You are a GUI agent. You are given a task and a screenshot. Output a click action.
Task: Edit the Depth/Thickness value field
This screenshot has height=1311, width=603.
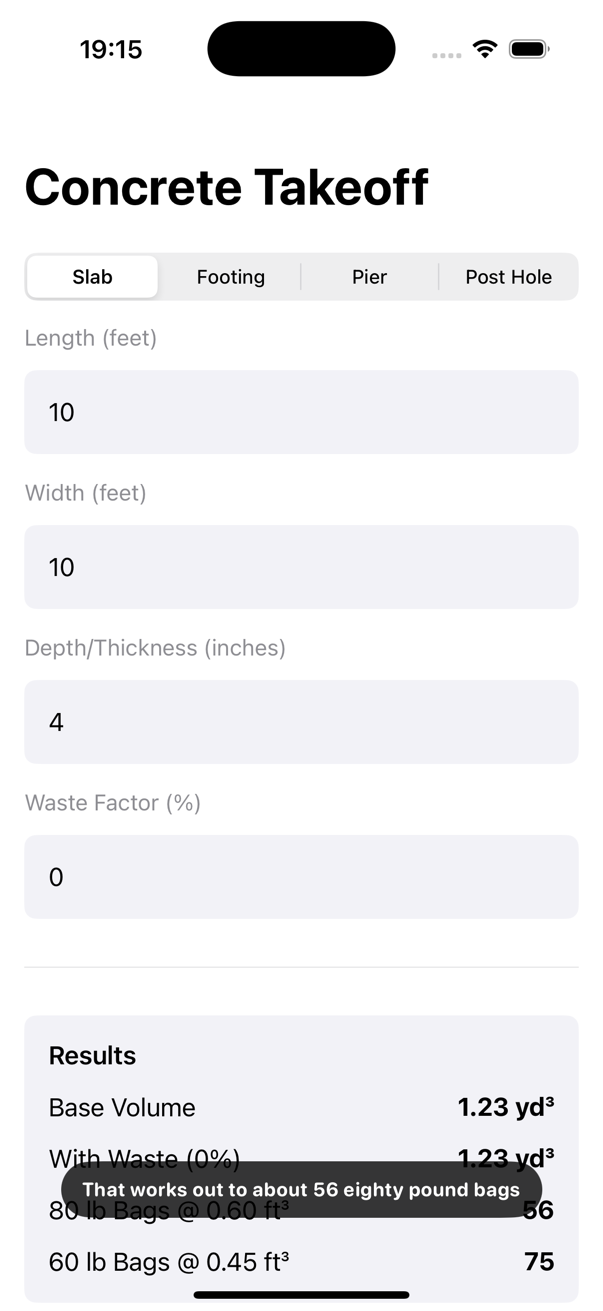pos(301,722)
